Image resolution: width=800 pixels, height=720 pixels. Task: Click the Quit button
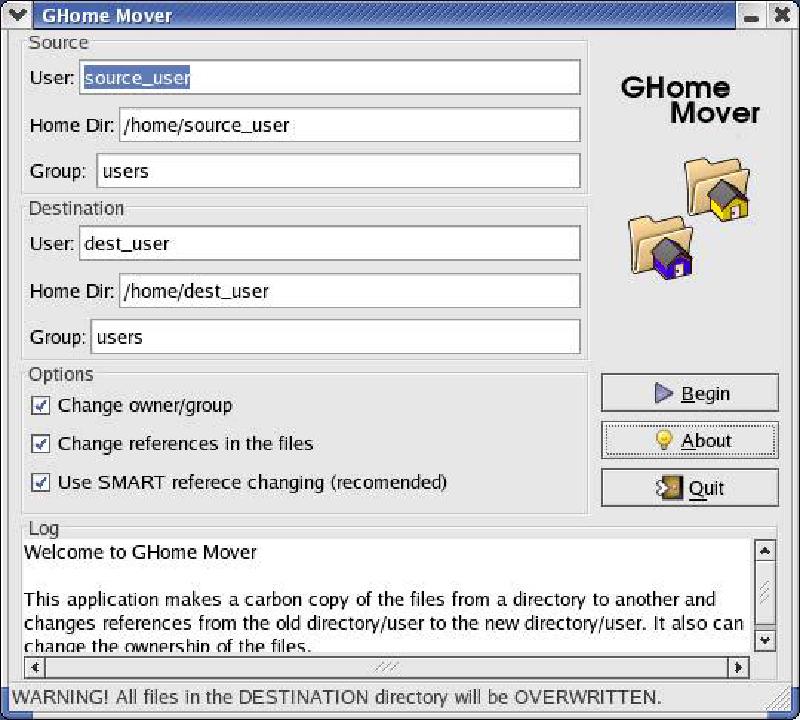(690, 488)
